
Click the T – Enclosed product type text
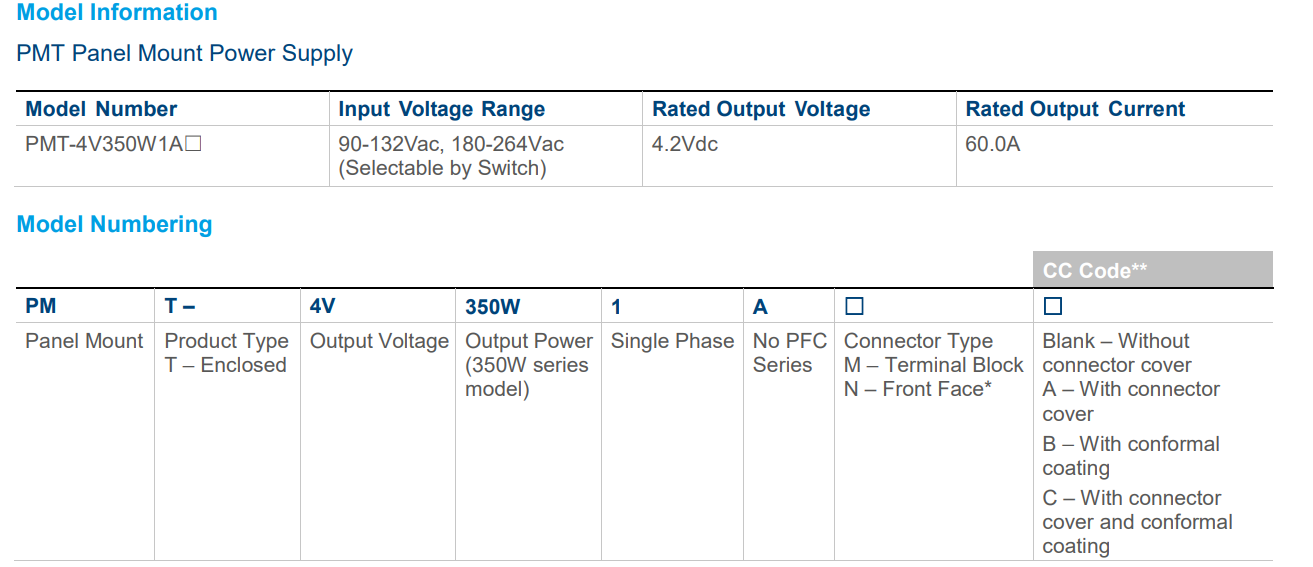(x=226, y=365)
